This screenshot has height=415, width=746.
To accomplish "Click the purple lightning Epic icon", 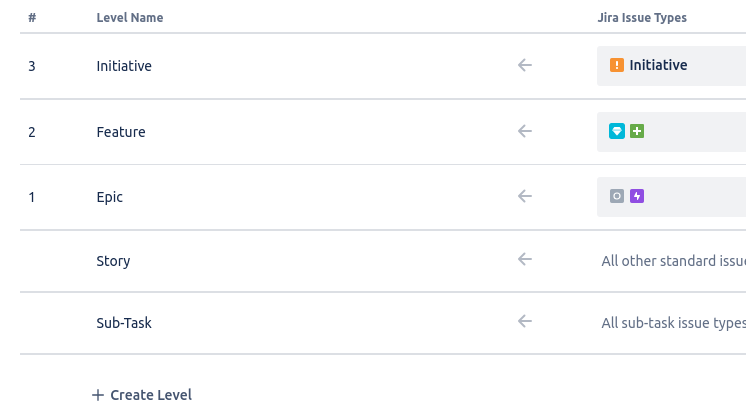I will (x=637, y=196).
